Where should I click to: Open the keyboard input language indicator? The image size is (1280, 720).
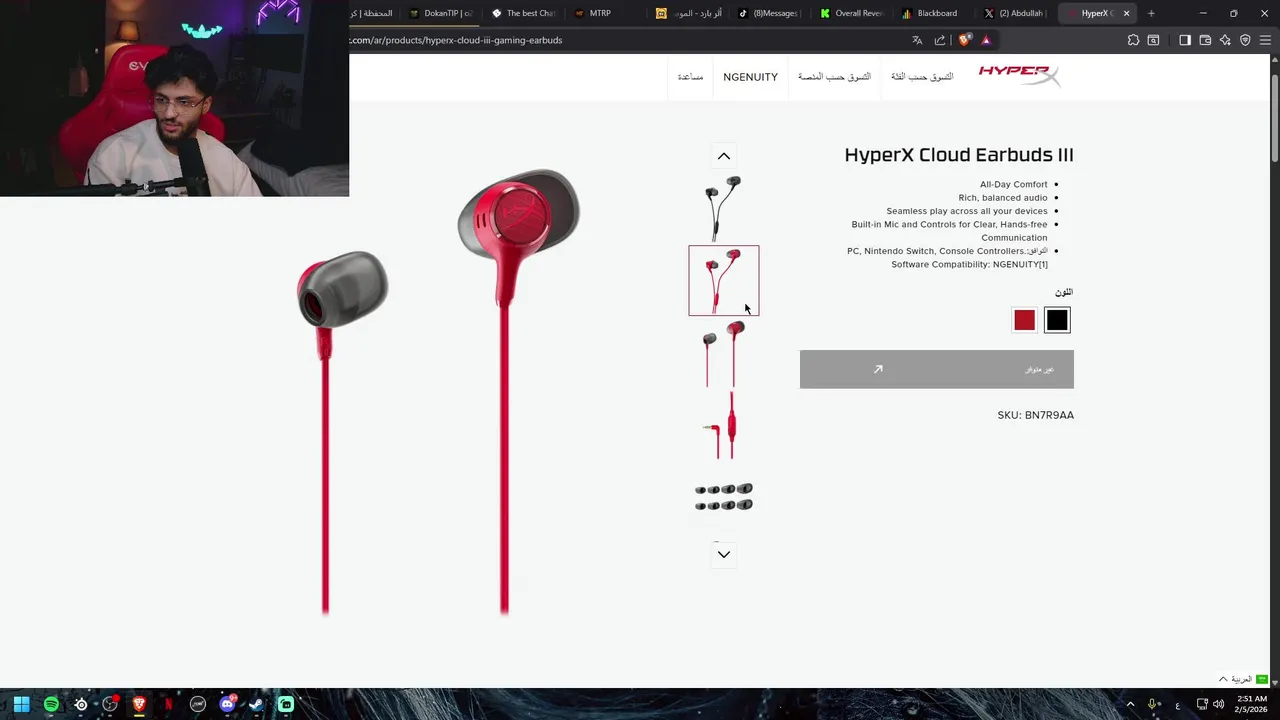tap(1177, 704)
